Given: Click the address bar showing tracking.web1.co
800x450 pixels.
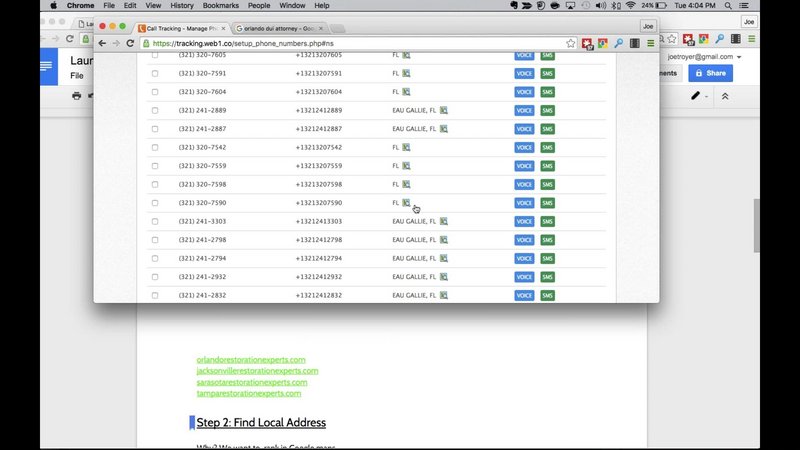Looking at the screenshot, I should click(357, 43).
